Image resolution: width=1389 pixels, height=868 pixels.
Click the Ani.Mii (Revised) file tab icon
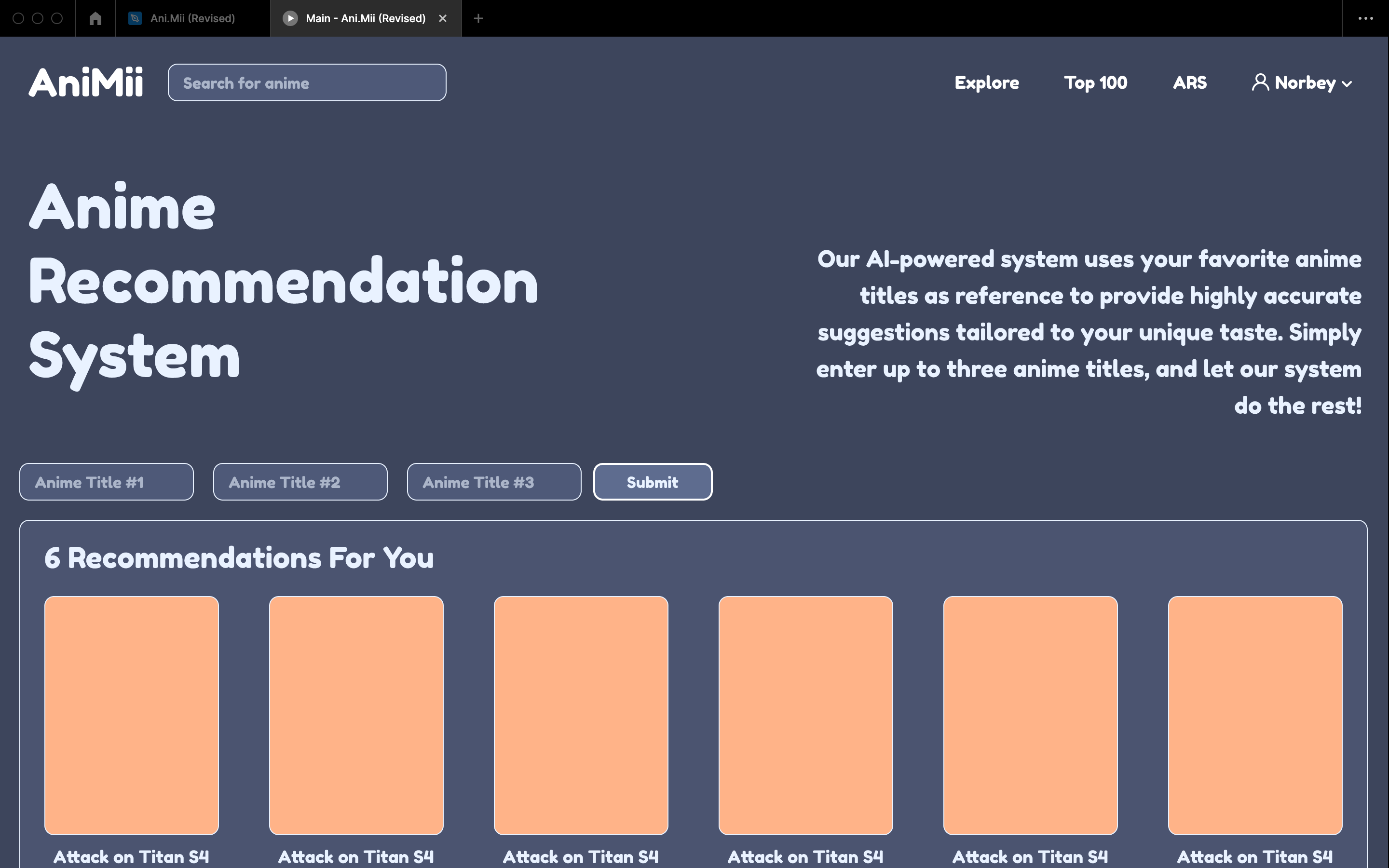point(135,18)
